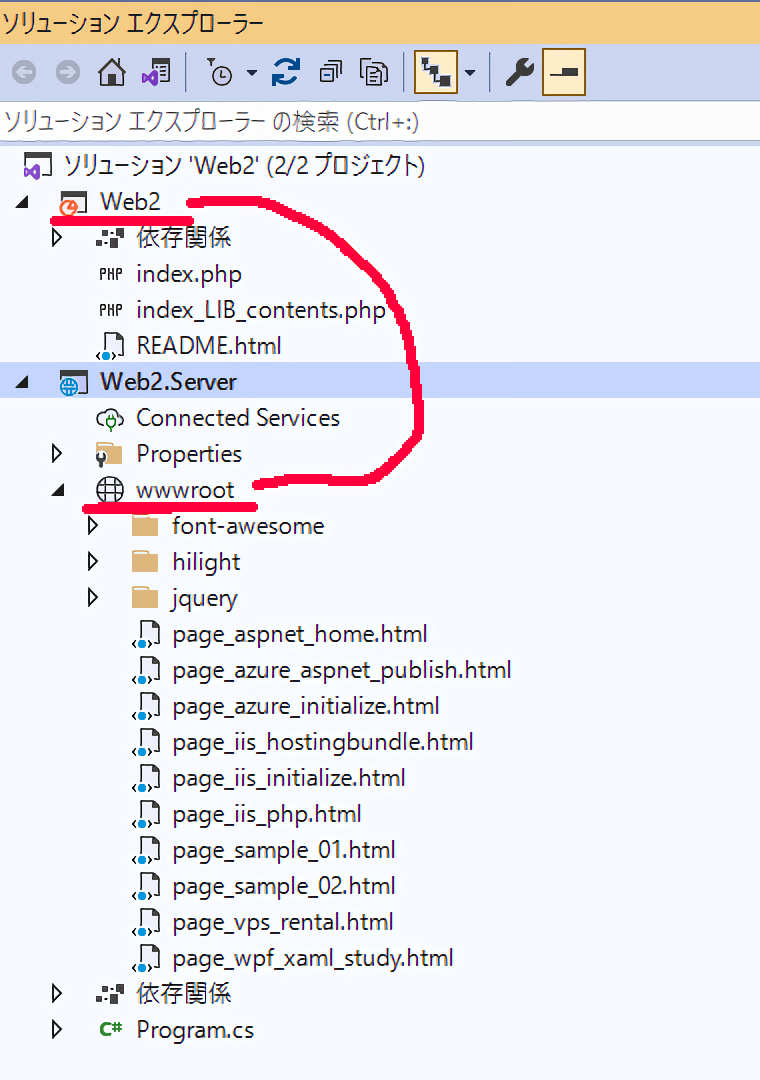Select the index.php file
760x1080 pixels.
coord(188,274)
